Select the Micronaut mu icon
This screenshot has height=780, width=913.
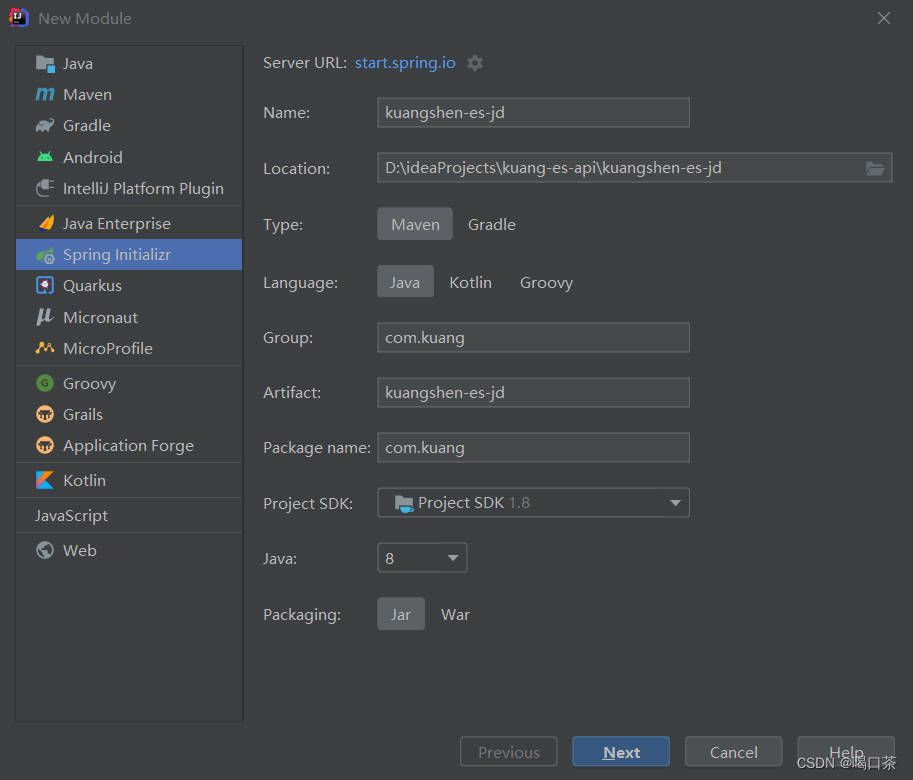[x=45, y=317]
